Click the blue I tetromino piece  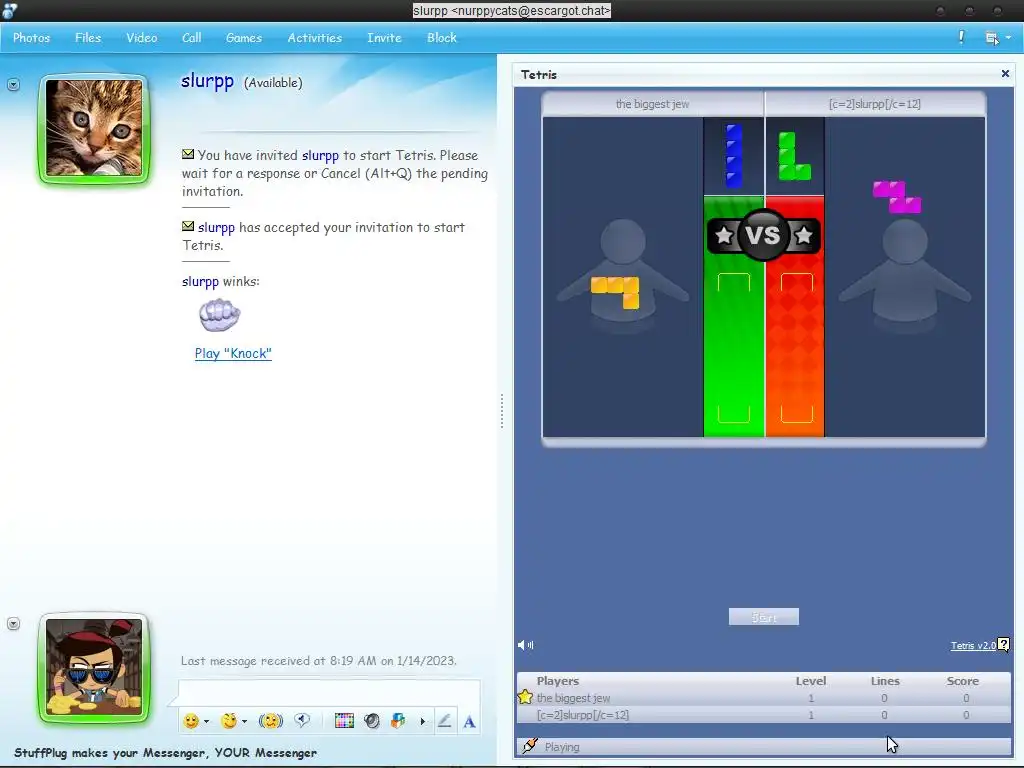[733, 156]
